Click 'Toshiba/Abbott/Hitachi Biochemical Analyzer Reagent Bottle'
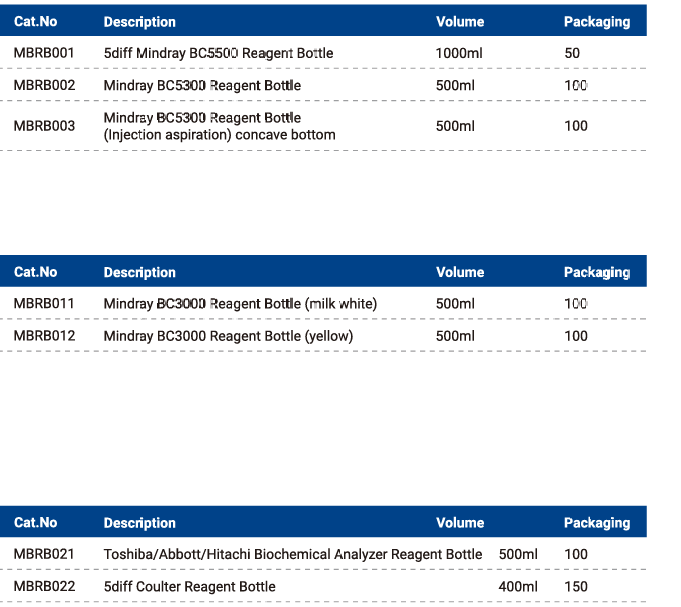Viewport: 681px width, 607px height. [293, 554]
